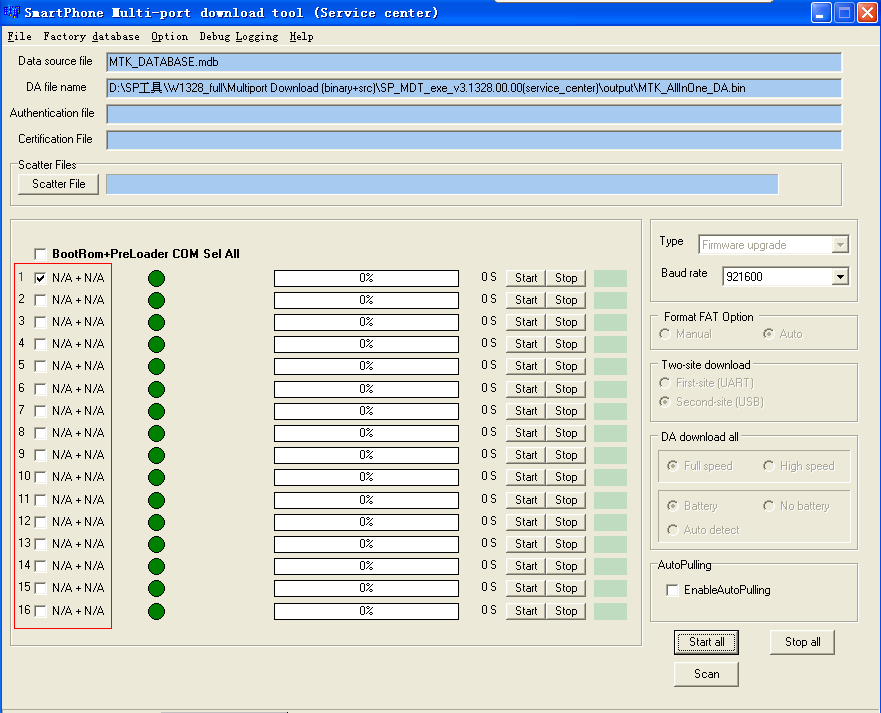Open the Help menu
Screen dimensions: 881x713
click(302, 37)
